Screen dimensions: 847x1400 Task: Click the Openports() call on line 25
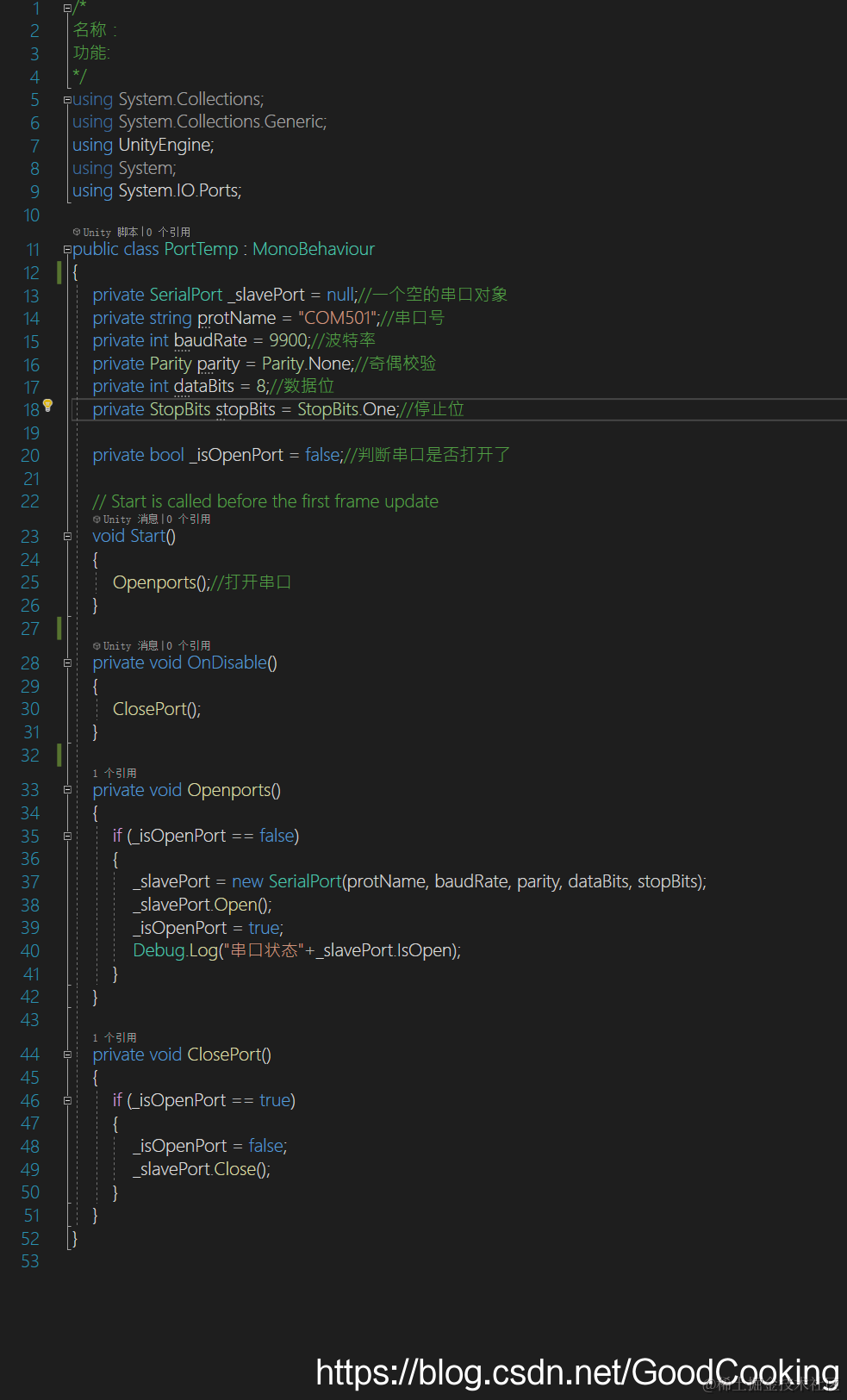pyautogui.click(x=161, y=582)
